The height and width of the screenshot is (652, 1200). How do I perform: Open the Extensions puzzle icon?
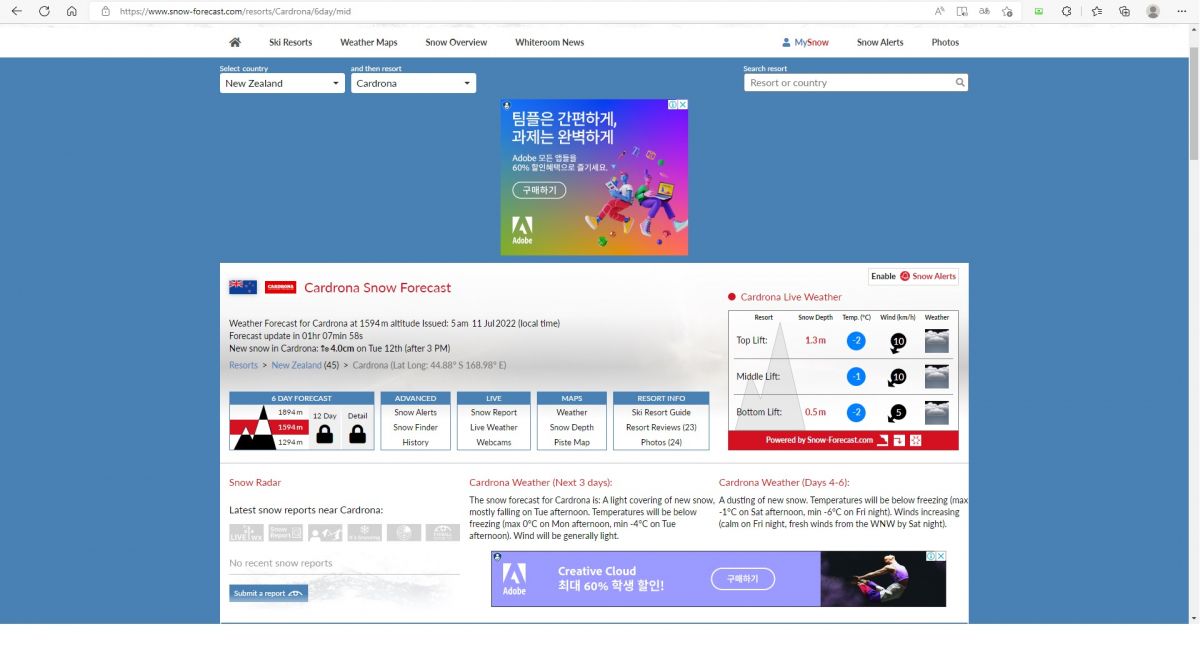(1066, 11)
